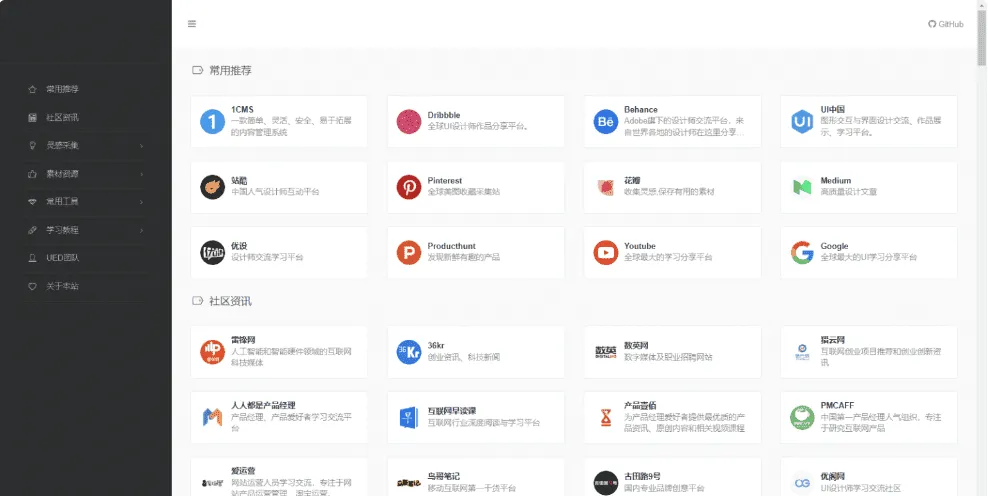Select 常用推荐 in the sidebar
The height and width of the screenshot is (496, 988).
(x=62, y=89)
